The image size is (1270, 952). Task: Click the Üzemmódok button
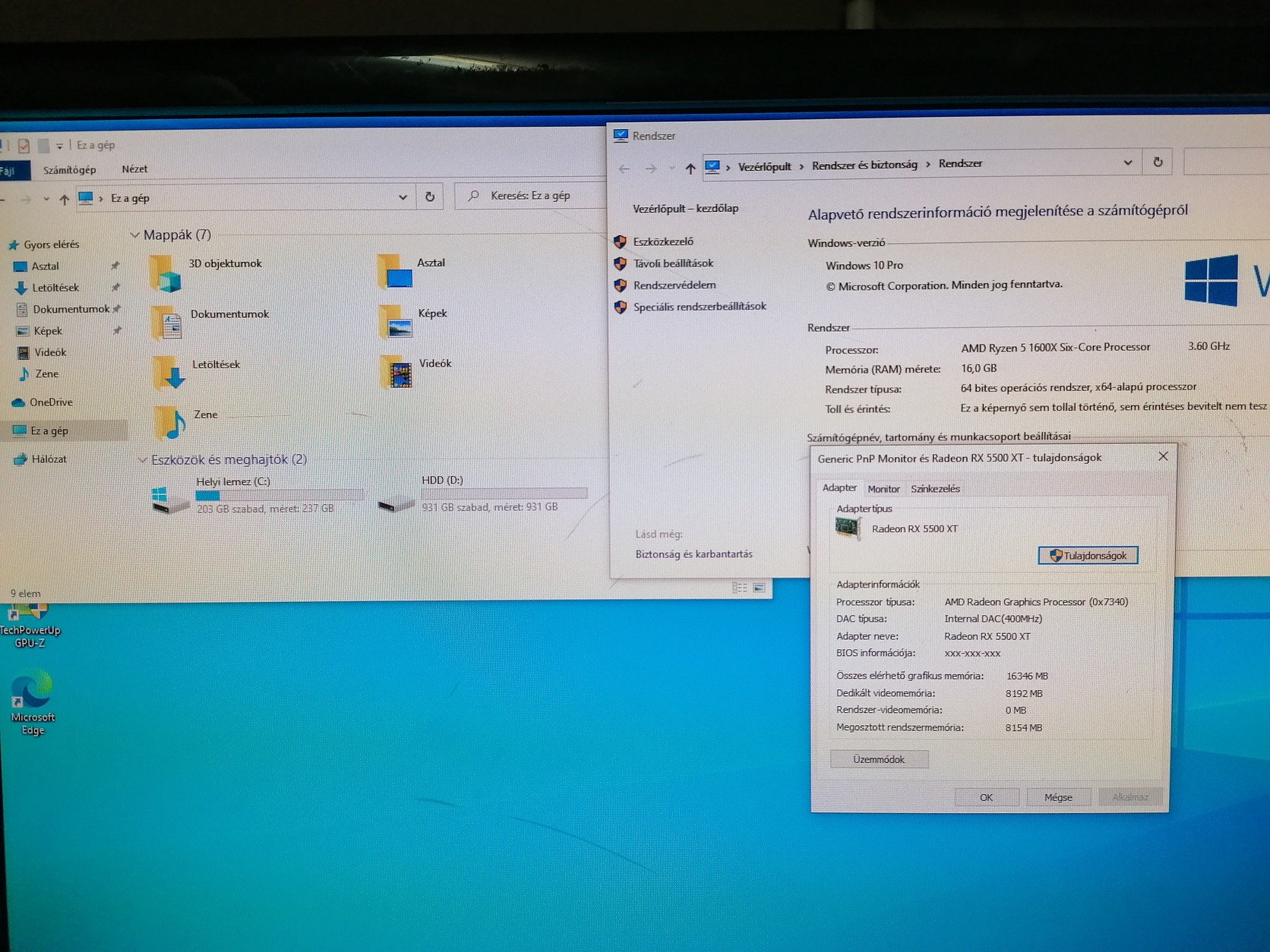(879, 759)
